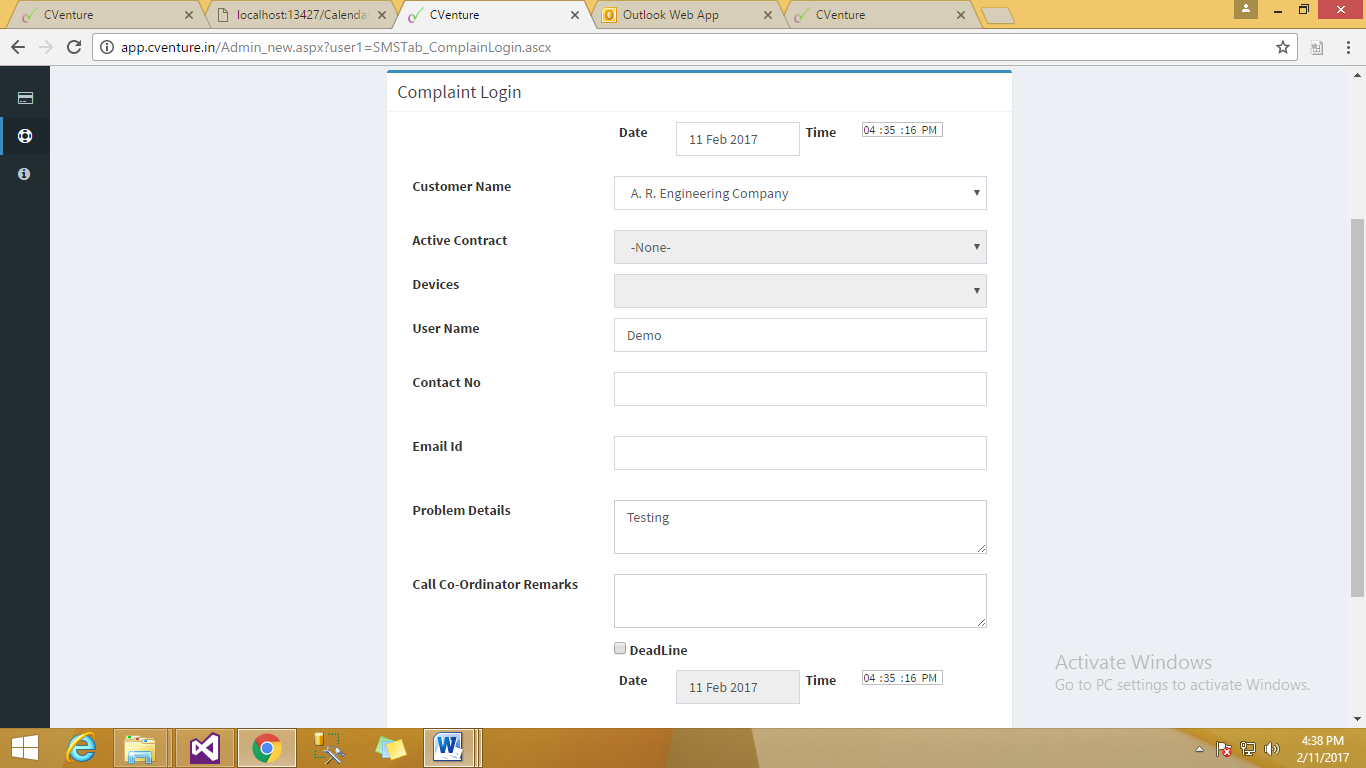Viewport: 1366px width, 768px height.
Task: Close the Outlook Web App tab
Action: [768, 15]
